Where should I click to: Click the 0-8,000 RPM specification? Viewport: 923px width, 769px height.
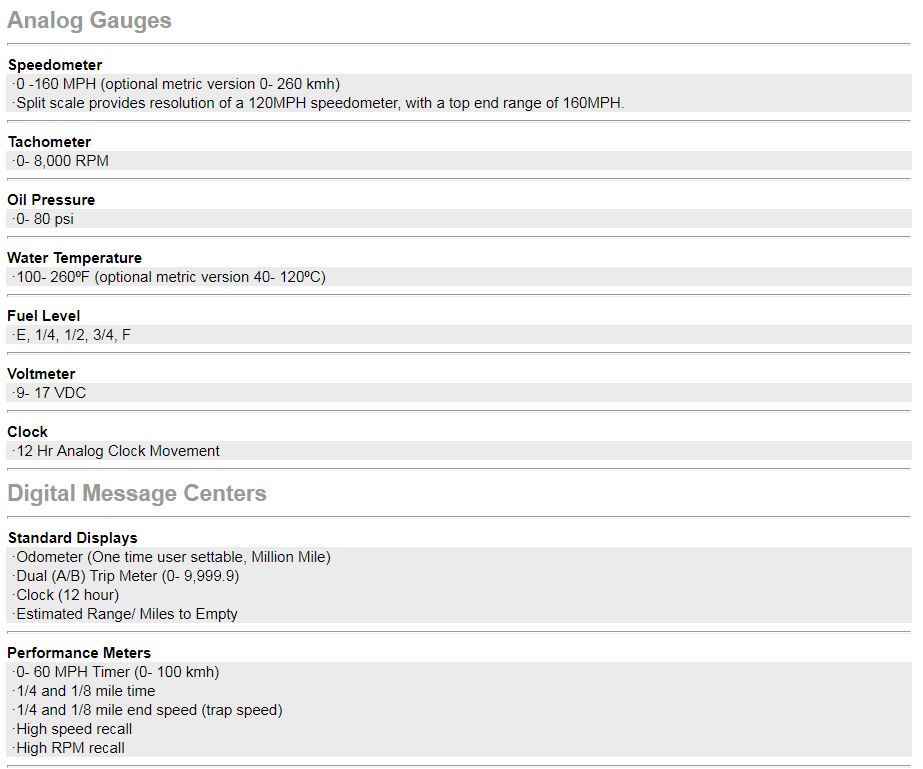coord(62,161)
